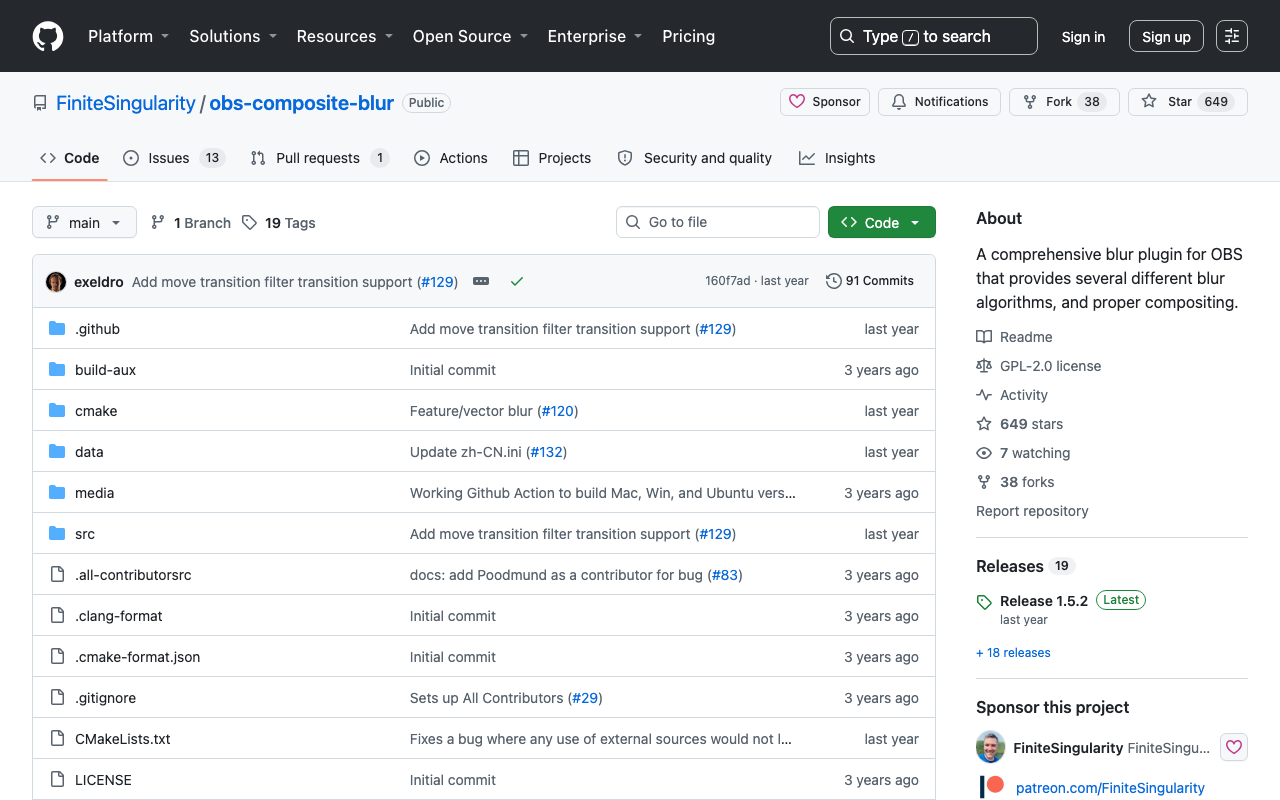This screenshot has width=1280, height=800.
Task: Switch to the Pull requests tab
Action: click(x=319, y=158)
